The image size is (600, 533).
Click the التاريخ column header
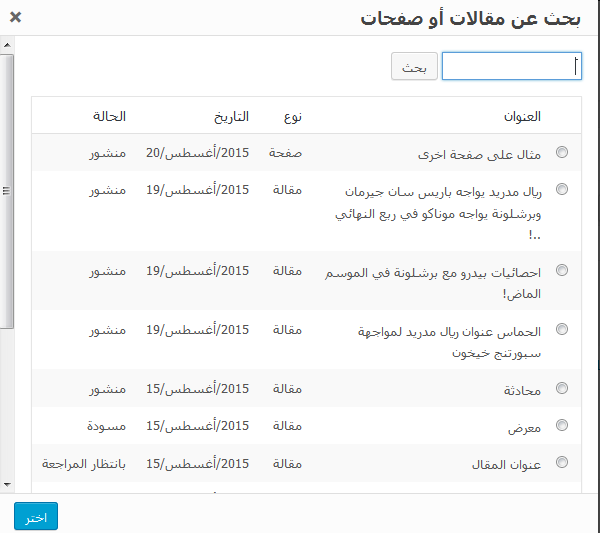coord(231,116)
